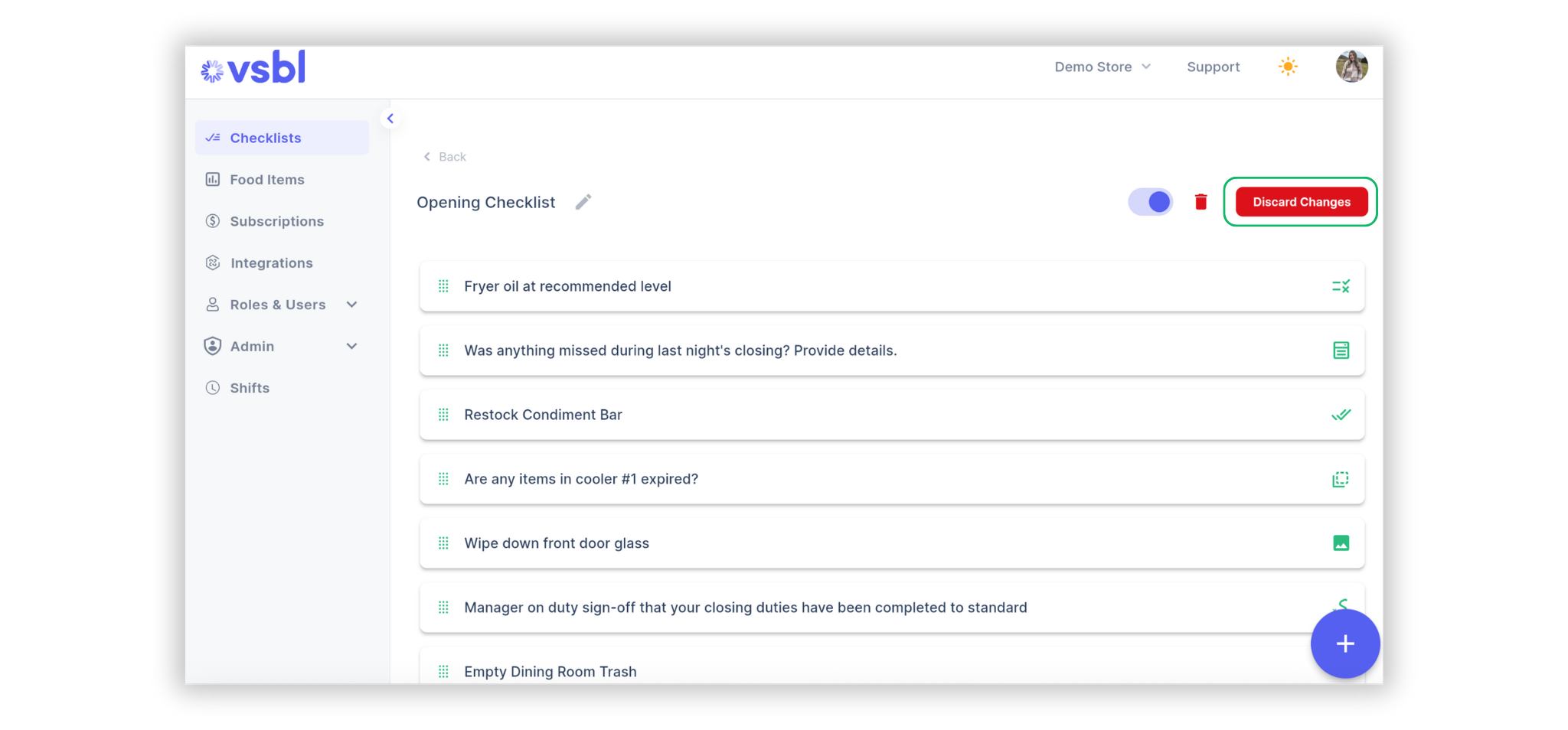Click the vsbl logo icon

(211, 68)
